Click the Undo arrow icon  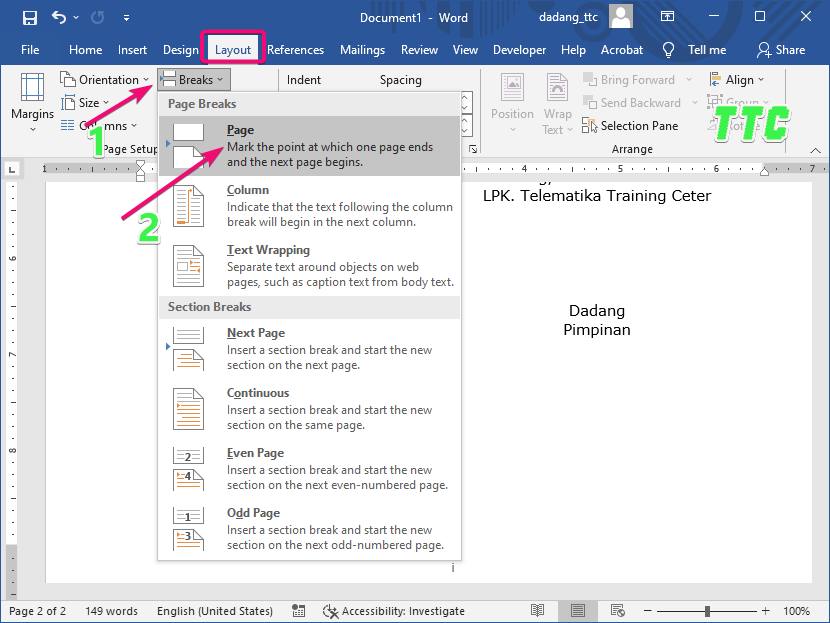[x=59, y=17]
